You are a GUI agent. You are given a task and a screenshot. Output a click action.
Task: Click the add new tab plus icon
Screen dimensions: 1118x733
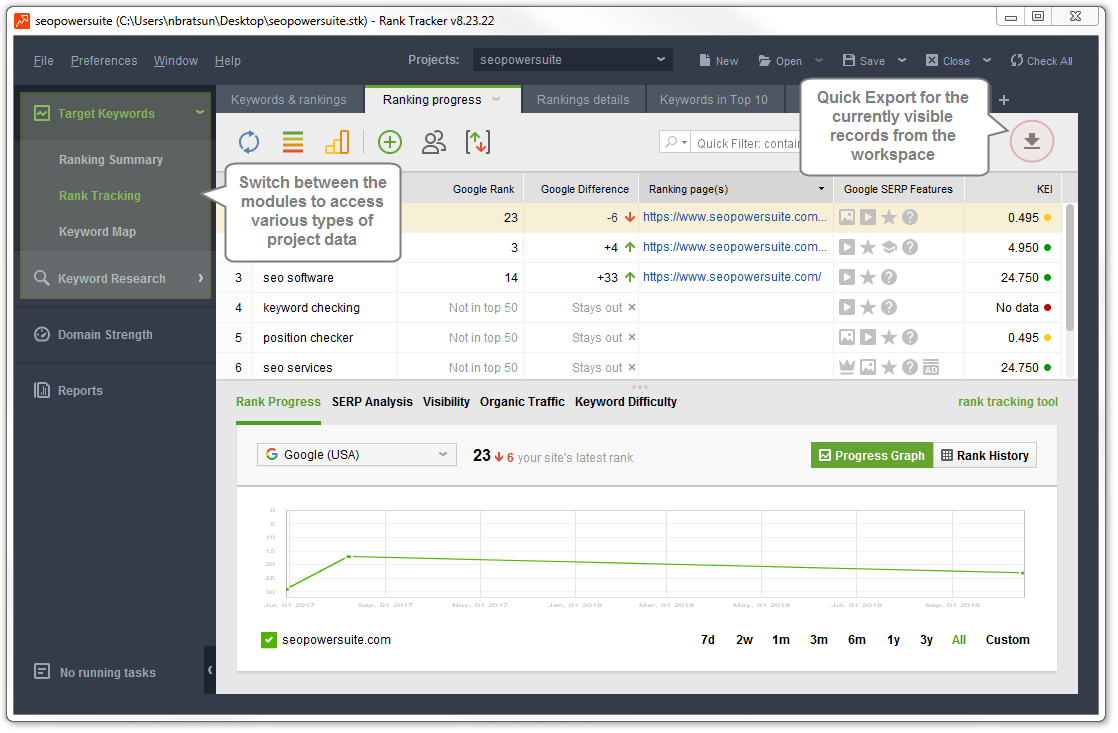tap(1004, 100)
